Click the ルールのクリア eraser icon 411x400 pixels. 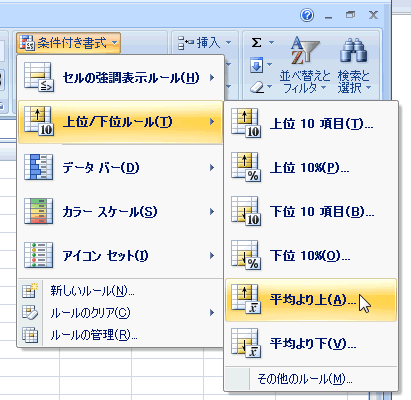tap(30, 313)
